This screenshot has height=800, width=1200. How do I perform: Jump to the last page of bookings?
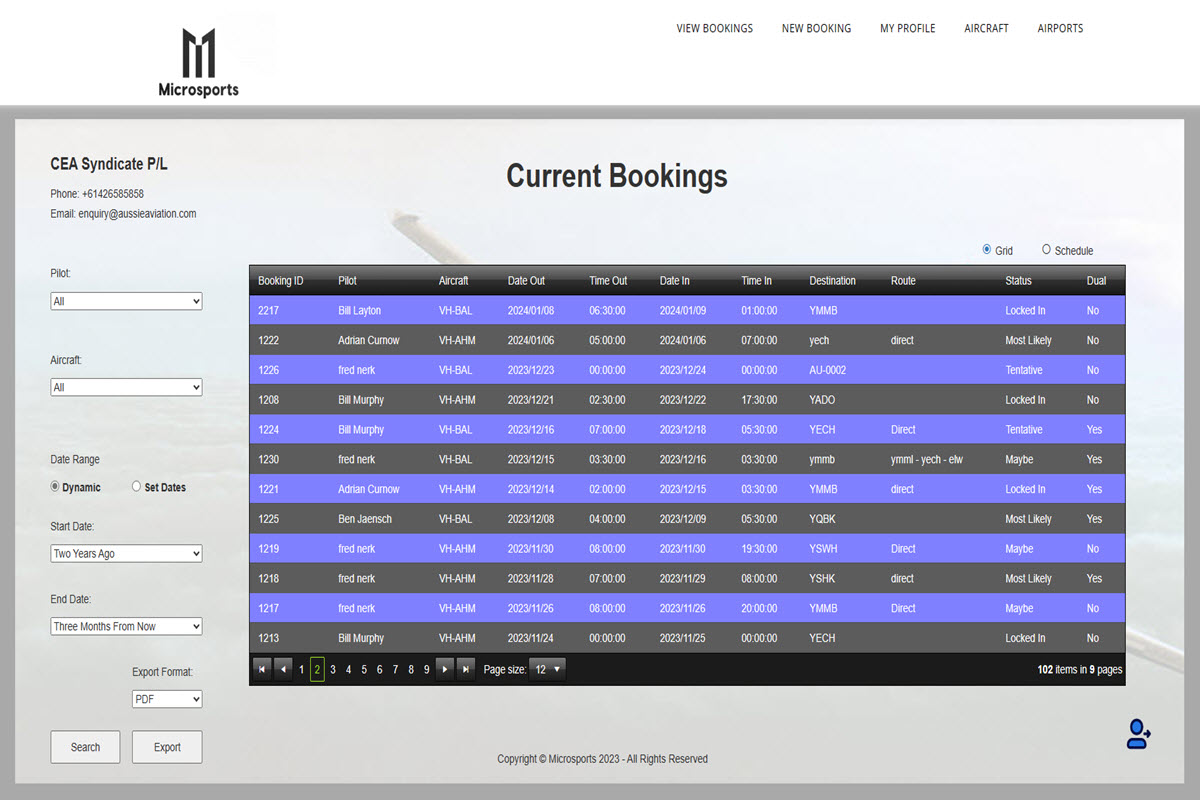pos(465,668)
